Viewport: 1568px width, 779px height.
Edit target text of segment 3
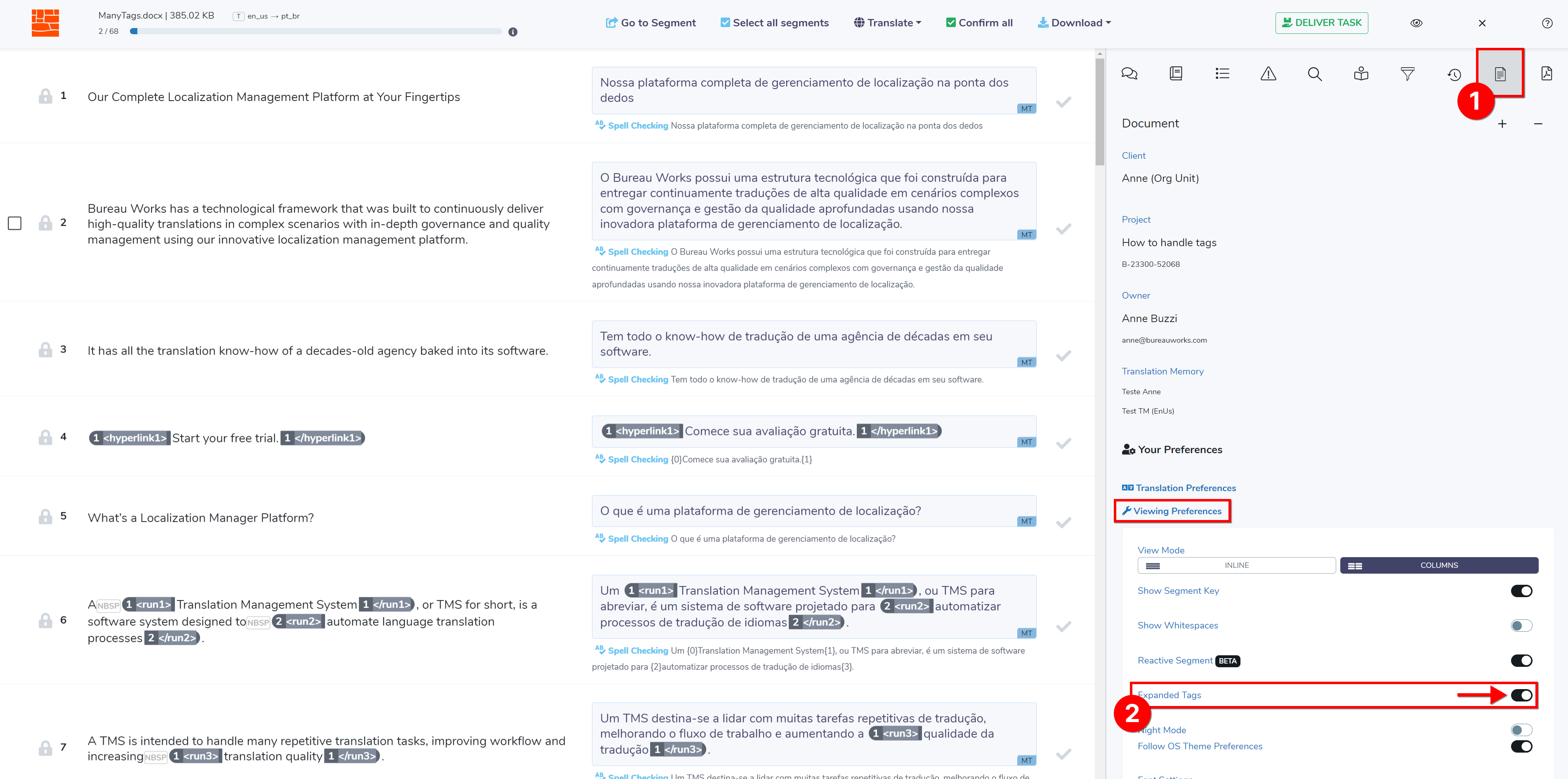click(x=813, y=344)
